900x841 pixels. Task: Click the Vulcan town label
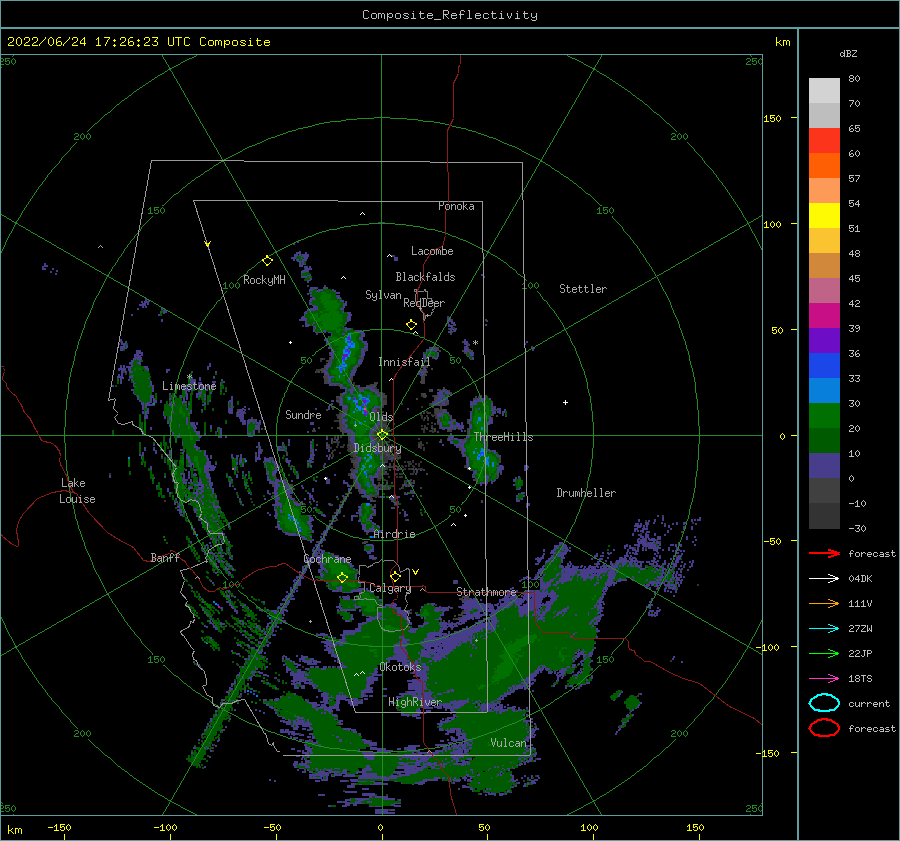509,742
